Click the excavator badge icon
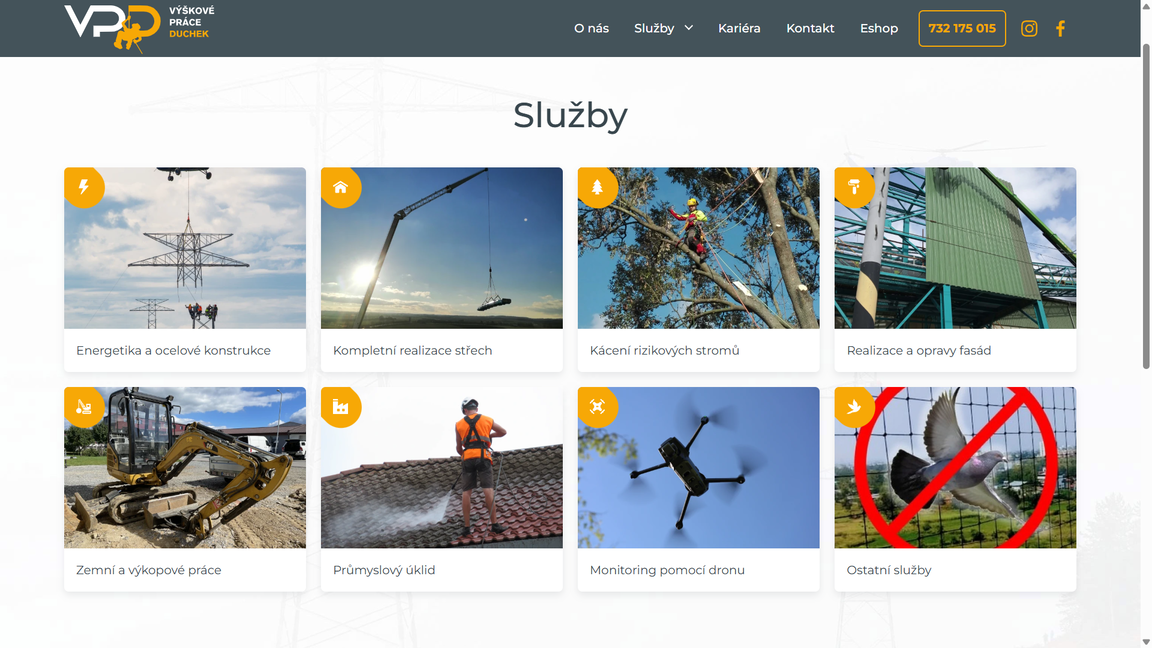The width and height of the screenshot is (1152, 648). click(84, 407)
